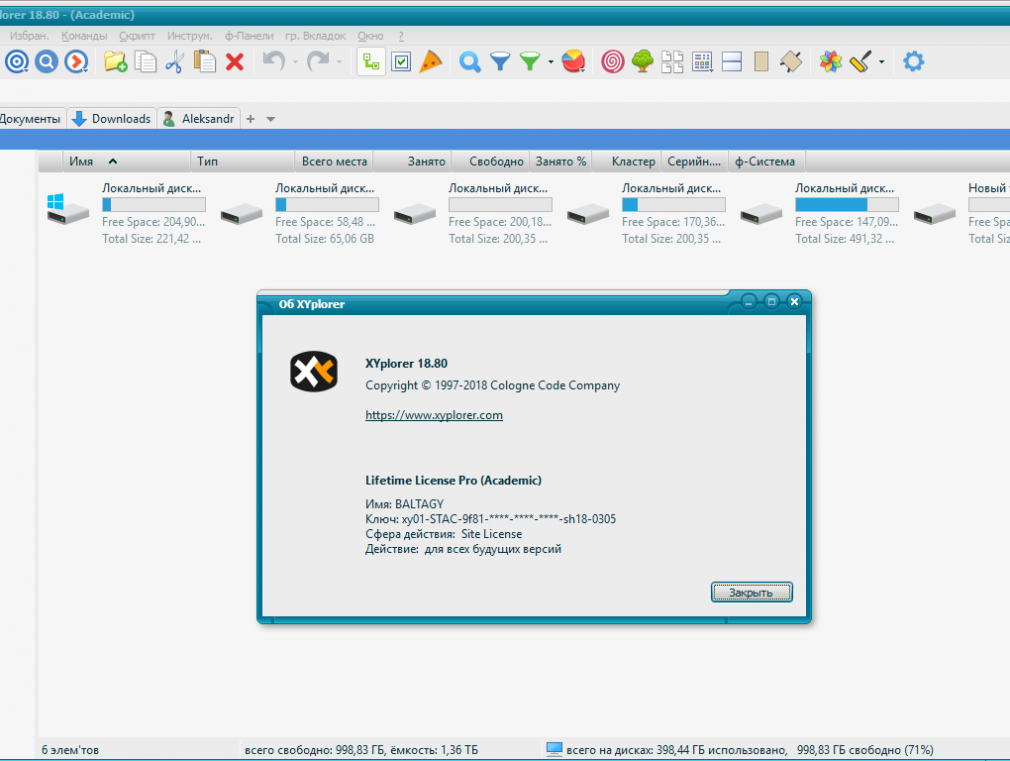The height and width of the screenshot is (761, 1010).
Task: Toggle the dual pane layout button
Action: 732,62
